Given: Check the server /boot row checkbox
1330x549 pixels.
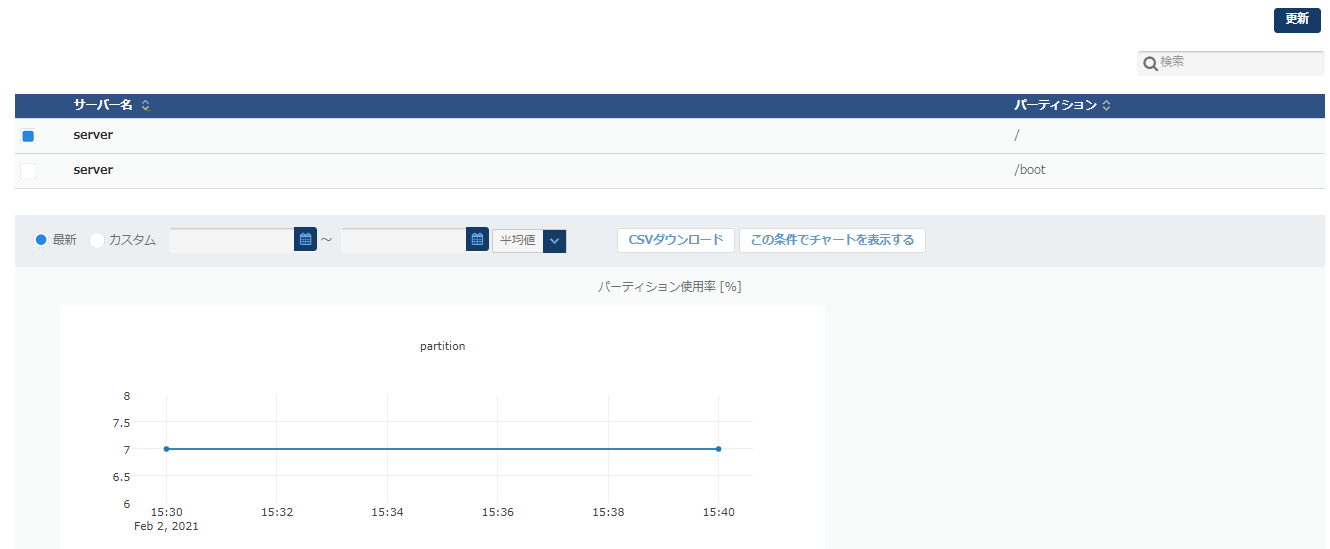Looking at the screenshot, I should pos(28,171).
